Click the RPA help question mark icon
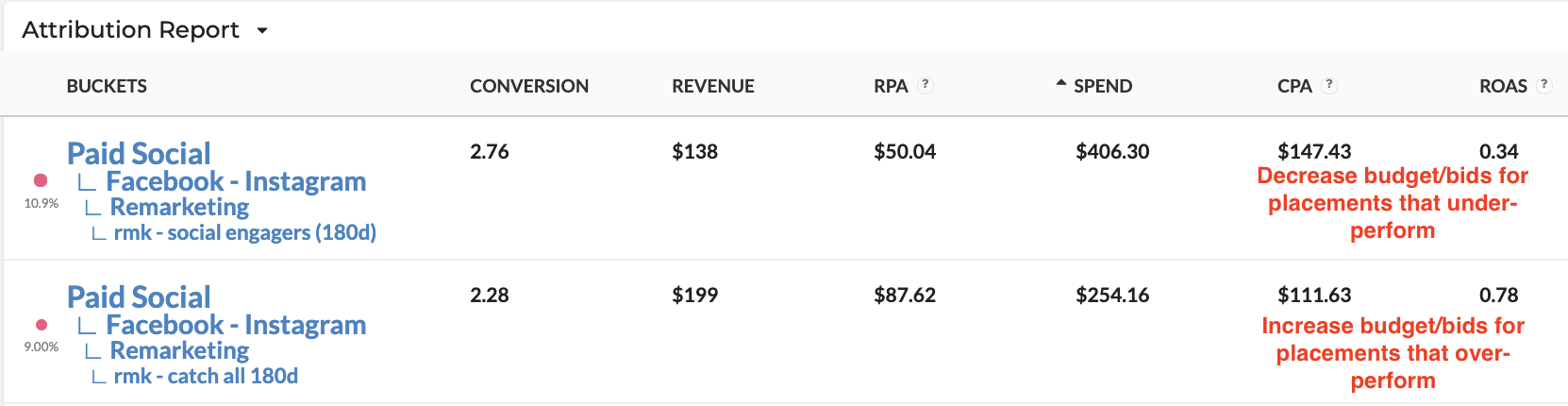The image size is (1568, 406). click(926, 84)
